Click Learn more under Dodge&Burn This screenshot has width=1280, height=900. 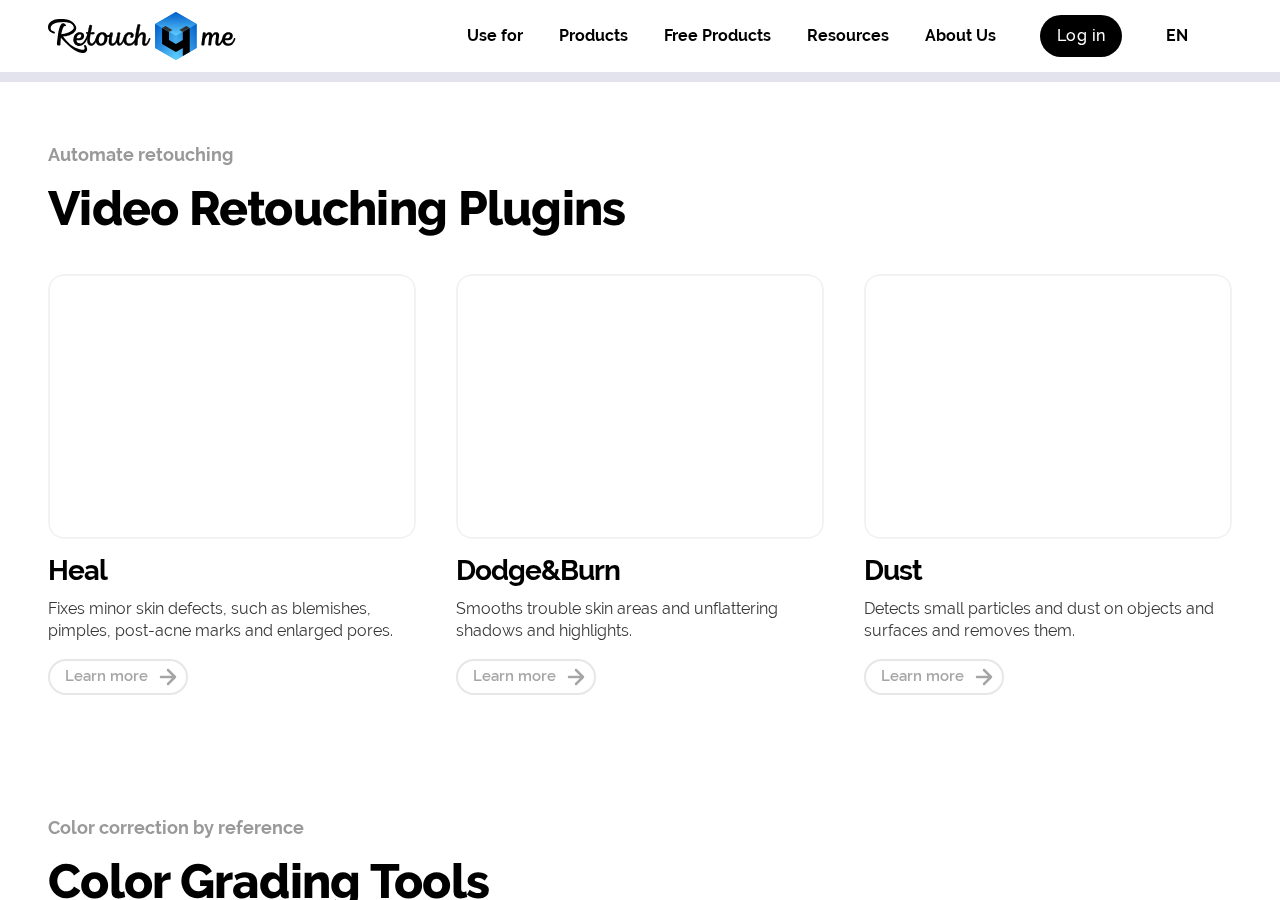pos(526,677)
